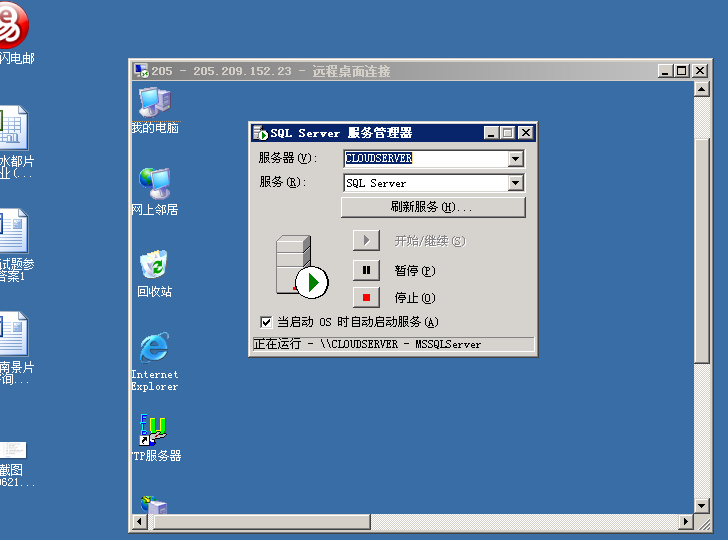Screen dimensions: 728x540
Task: Minimize the remote desktop connection window
Action: 665,71
